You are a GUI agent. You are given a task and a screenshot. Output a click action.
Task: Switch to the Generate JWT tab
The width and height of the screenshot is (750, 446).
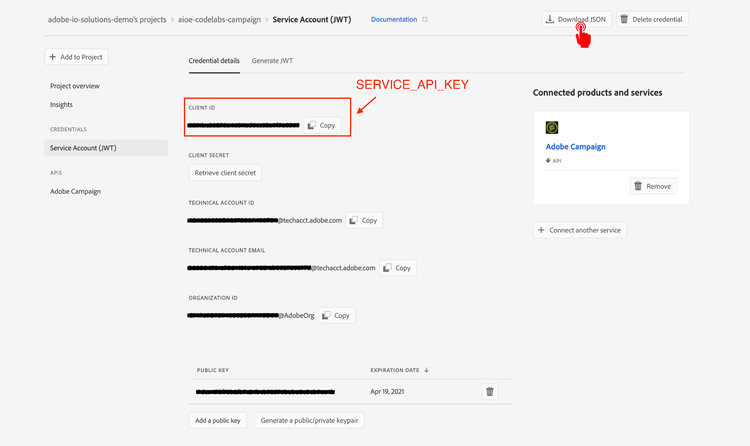(x=272, y=61)
